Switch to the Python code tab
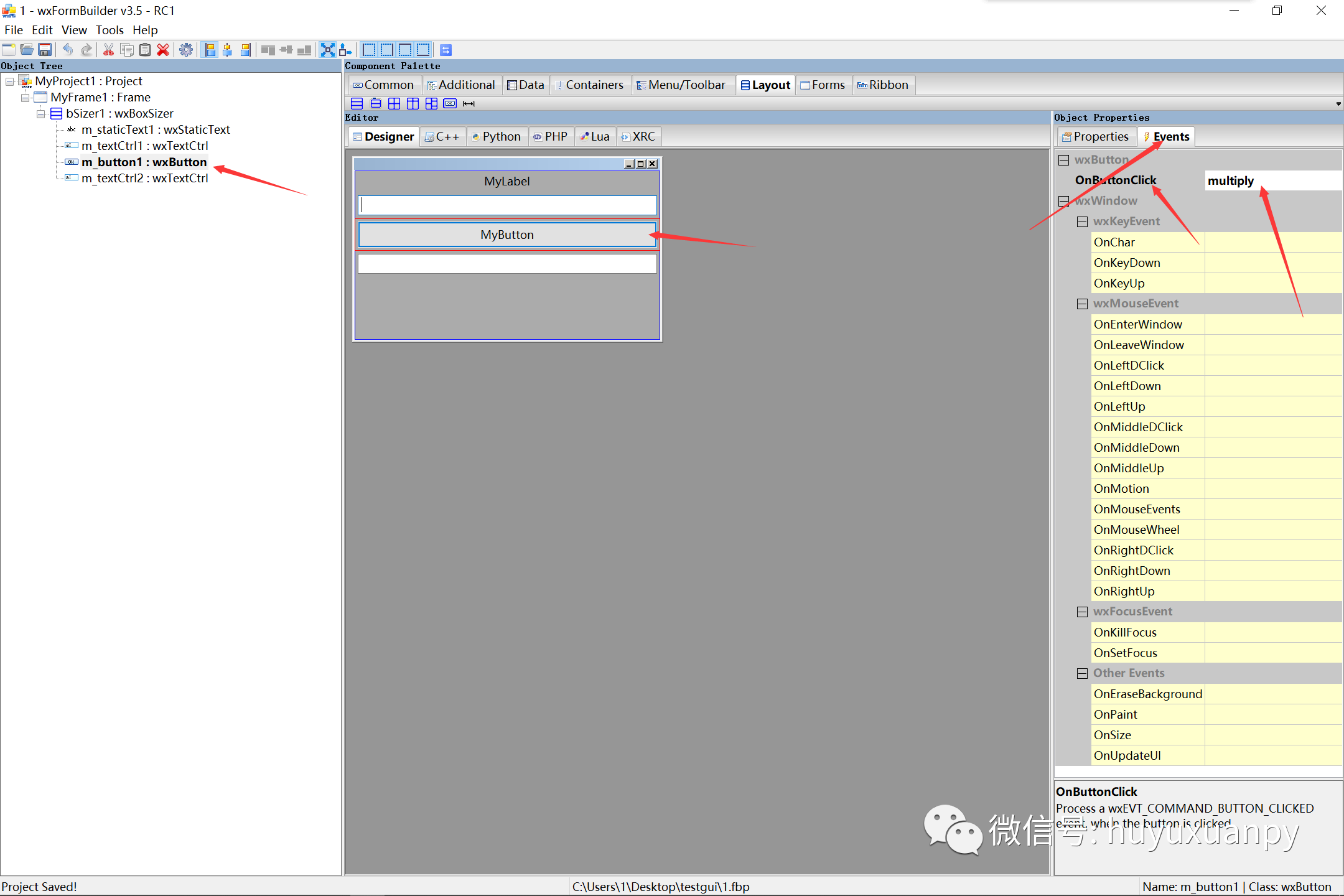Image resolution: width=1344 pixels, height=896 pixels. 497,136
